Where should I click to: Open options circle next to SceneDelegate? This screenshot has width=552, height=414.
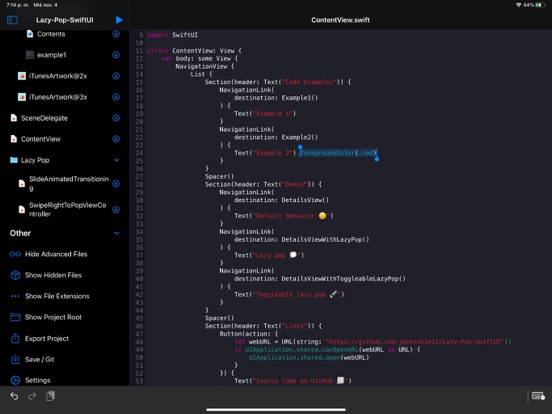pyautogui.click(x=116, y=118)
